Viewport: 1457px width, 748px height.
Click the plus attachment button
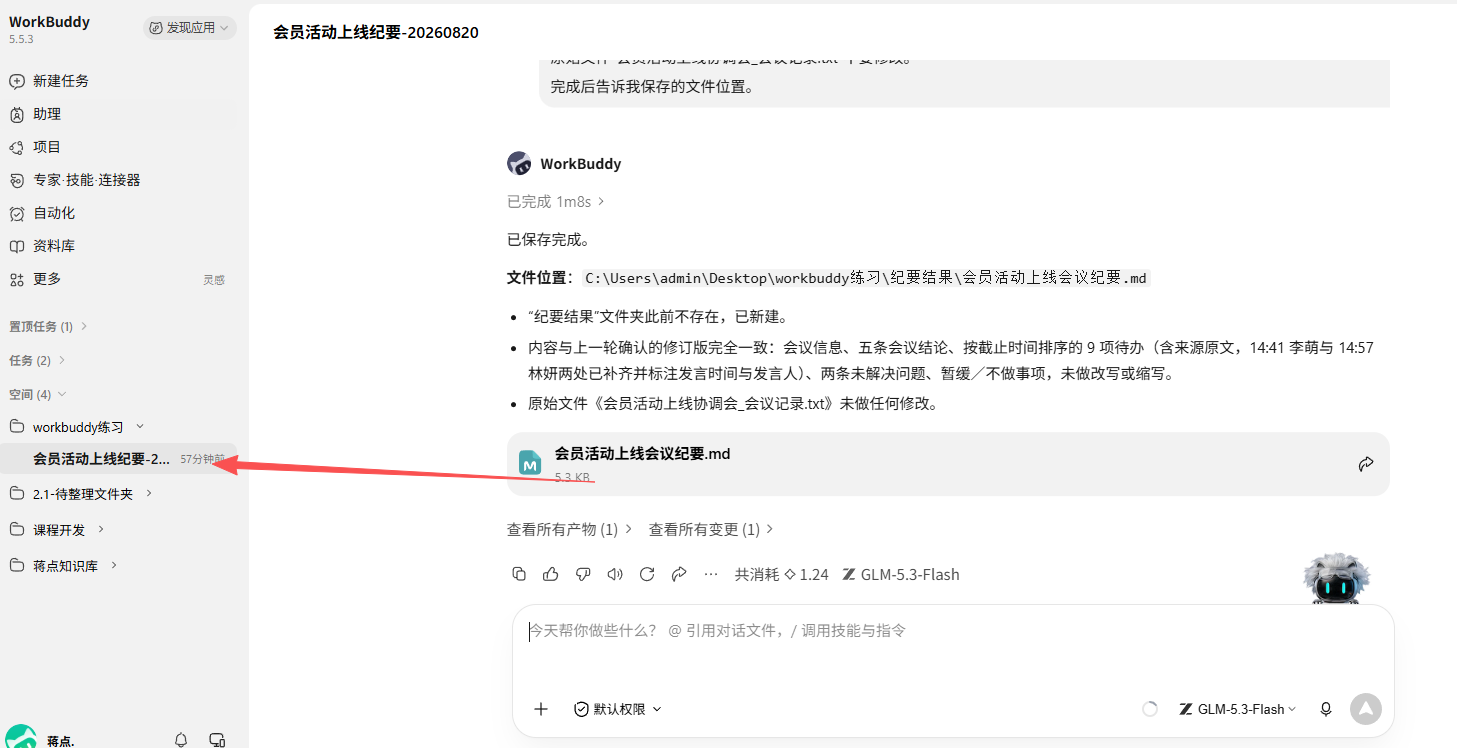(541, 709)
